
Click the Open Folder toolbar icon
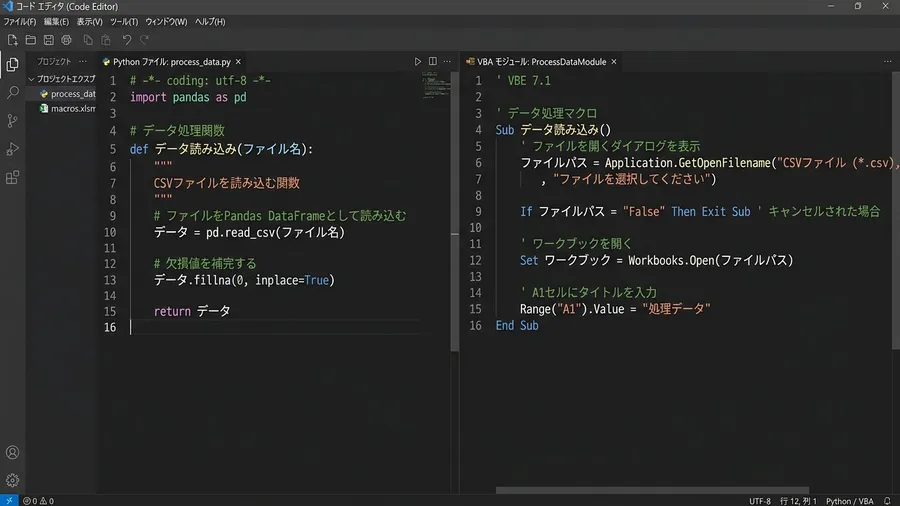coord(30,40)
